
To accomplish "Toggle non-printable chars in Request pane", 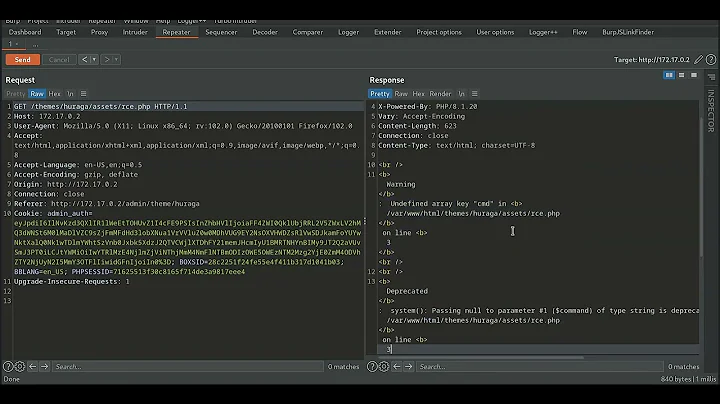I will tap(70, 94).
